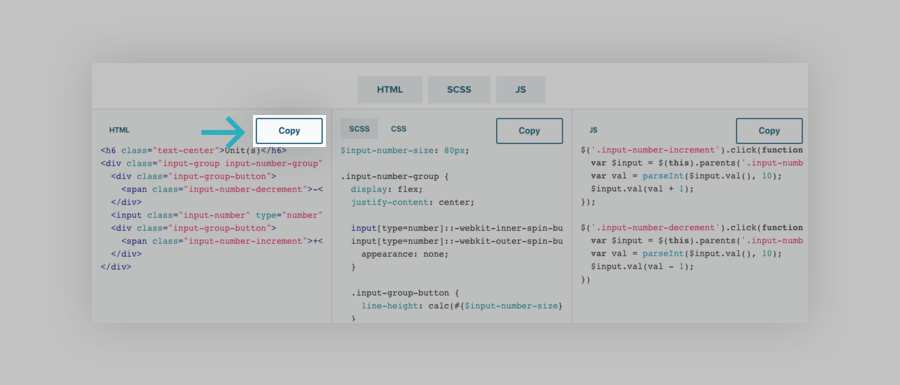Copy the SCSS code snippet
Image resolution: width=900 pixels, height=385 pixels.
(x=529, y=131)
